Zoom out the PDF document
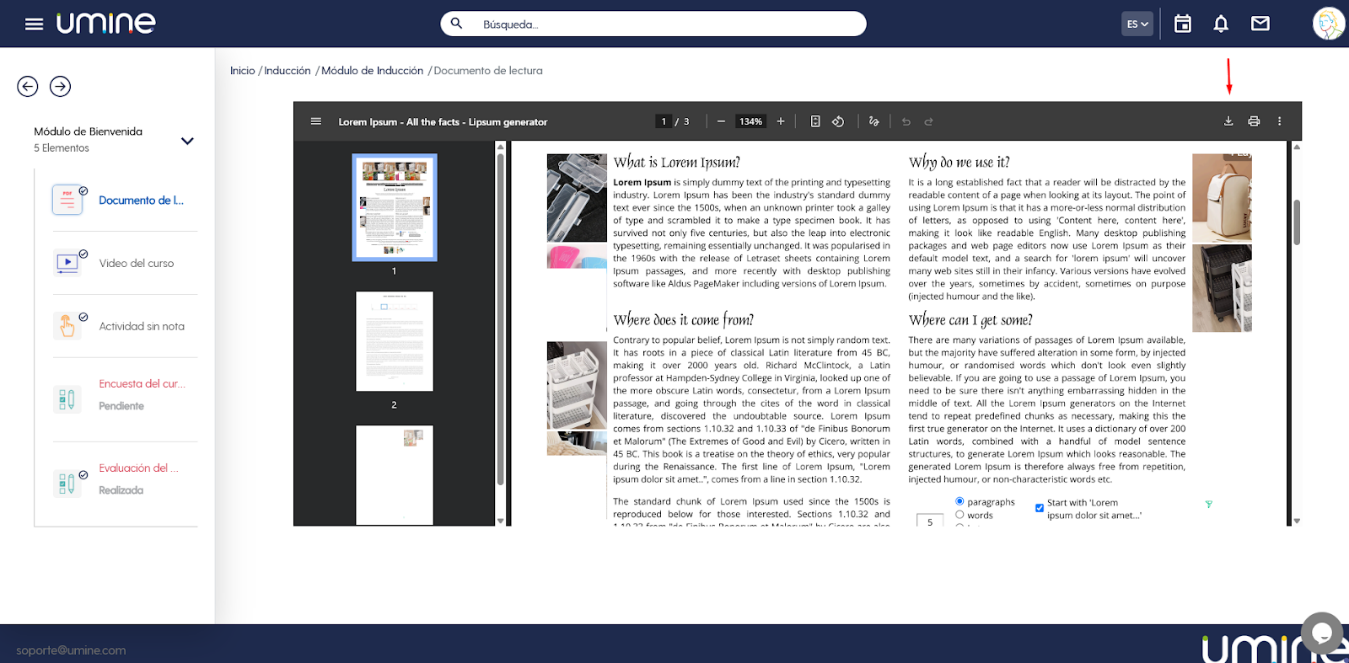1349x663 pixels. [720, 121]
